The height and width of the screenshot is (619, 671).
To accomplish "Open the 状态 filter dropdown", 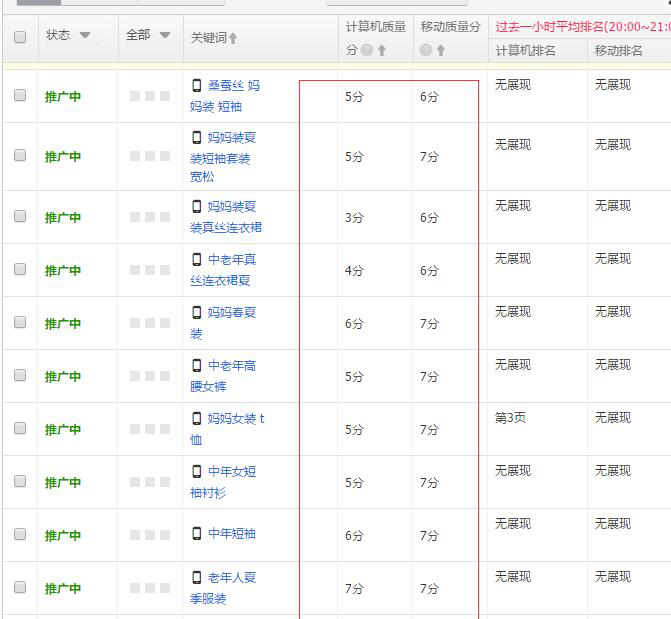I will [85, 35].
